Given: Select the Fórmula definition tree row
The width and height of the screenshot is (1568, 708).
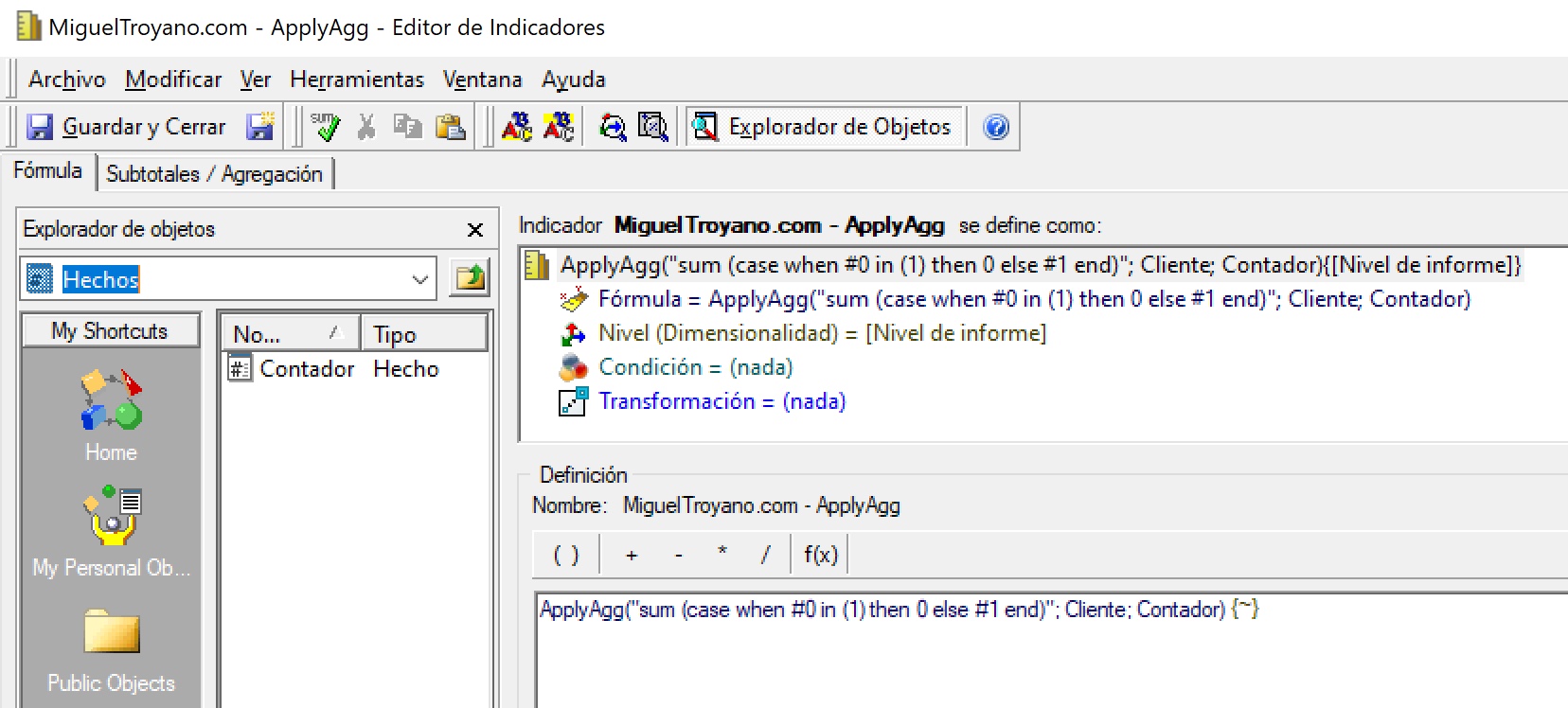Looking at the screenshot, I should [1034, 299].
